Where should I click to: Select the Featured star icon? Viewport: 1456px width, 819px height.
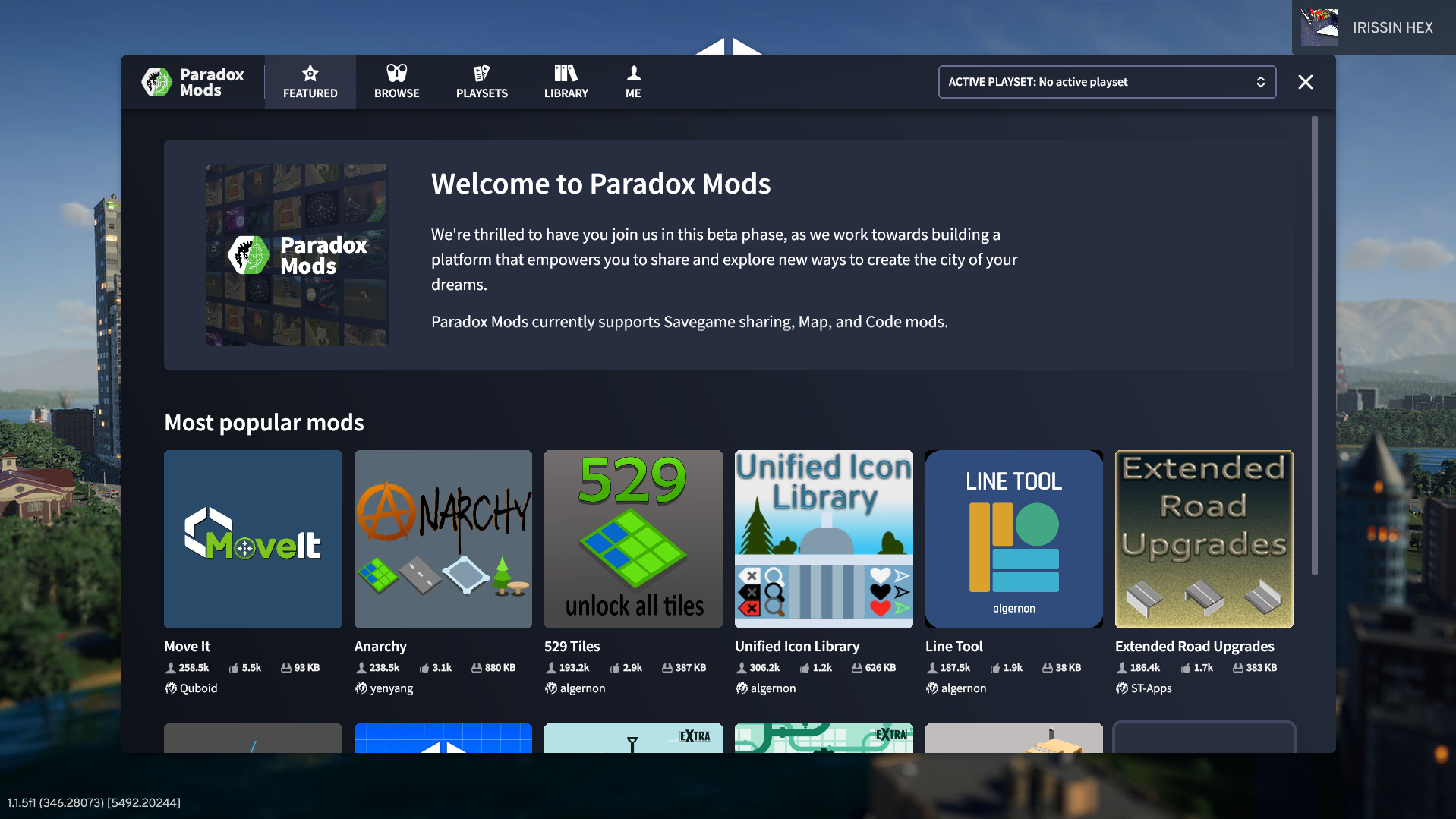(x=310, y=73)
